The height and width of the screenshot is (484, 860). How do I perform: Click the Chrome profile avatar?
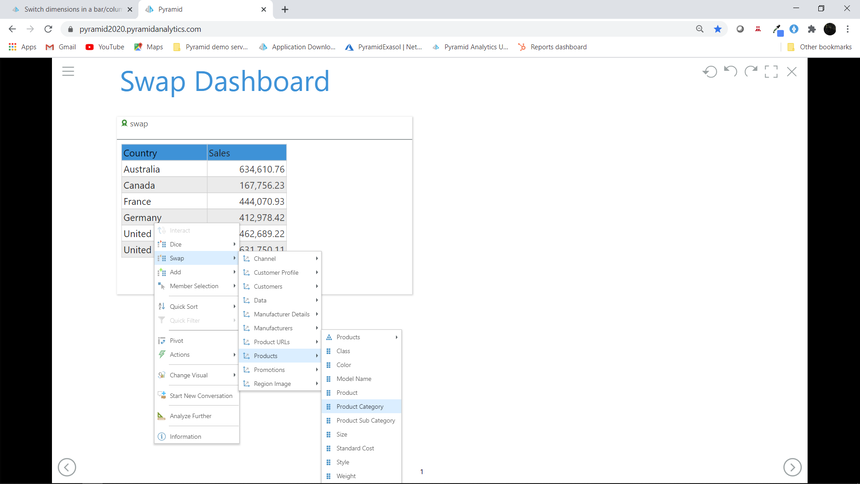(x=830, y=29)
